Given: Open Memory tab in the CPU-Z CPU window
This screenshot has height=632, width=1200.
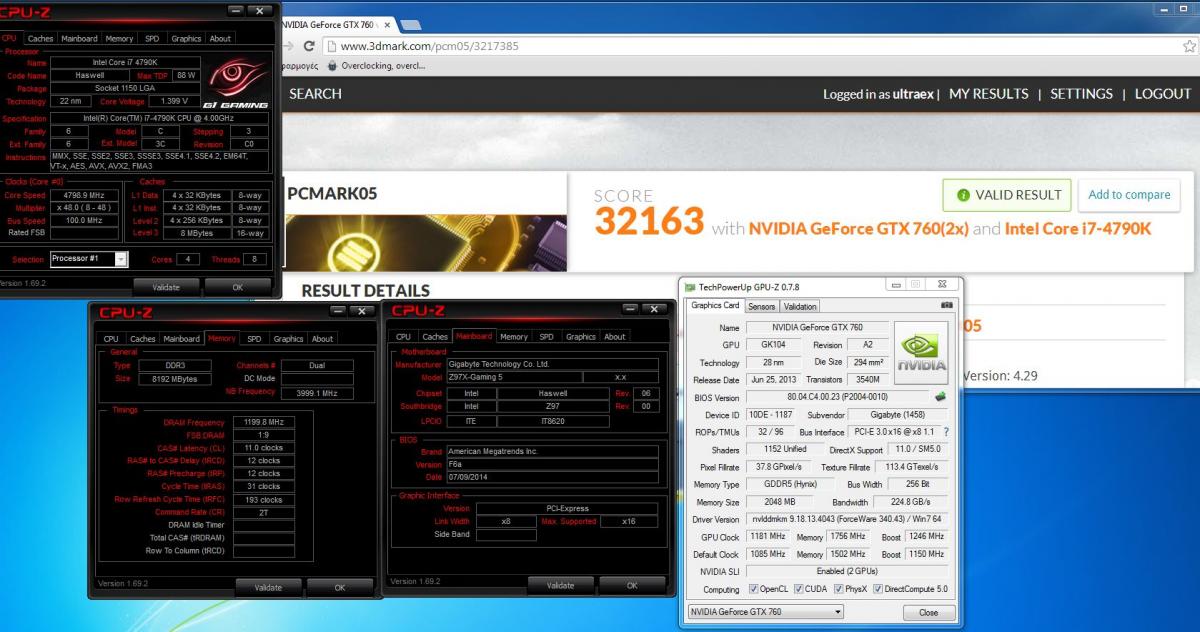Looking at the screenshot, I should 119,38.
